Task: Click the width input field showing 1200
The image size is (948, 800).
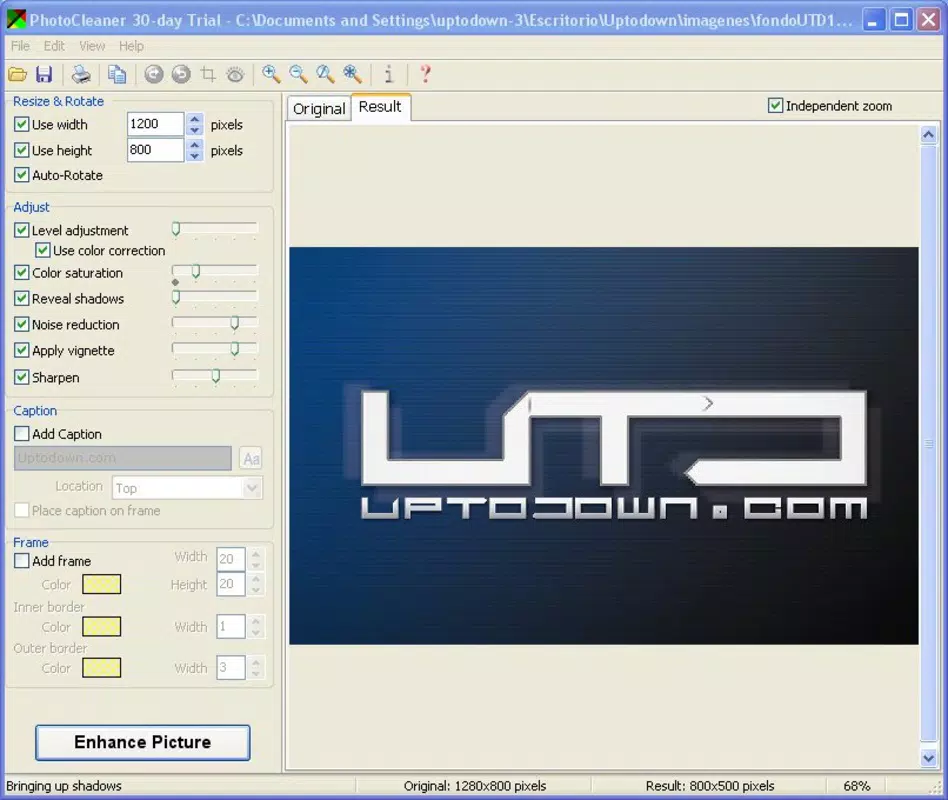Action: tap(155, 124)
